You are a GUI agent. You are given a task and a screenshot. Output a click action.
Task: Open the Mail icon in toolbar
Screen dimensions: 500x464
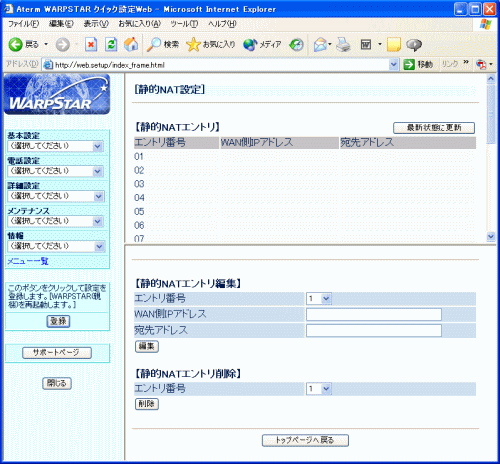tap(320, 44)
